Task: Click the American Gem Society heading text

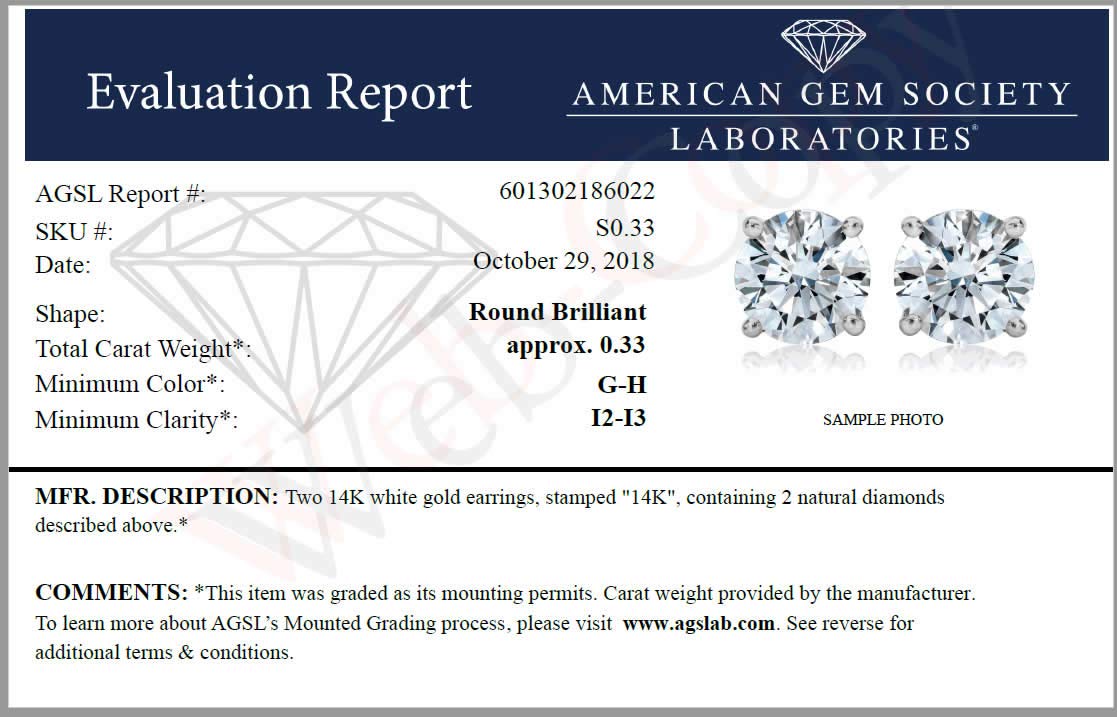Action: click(821, 94)
